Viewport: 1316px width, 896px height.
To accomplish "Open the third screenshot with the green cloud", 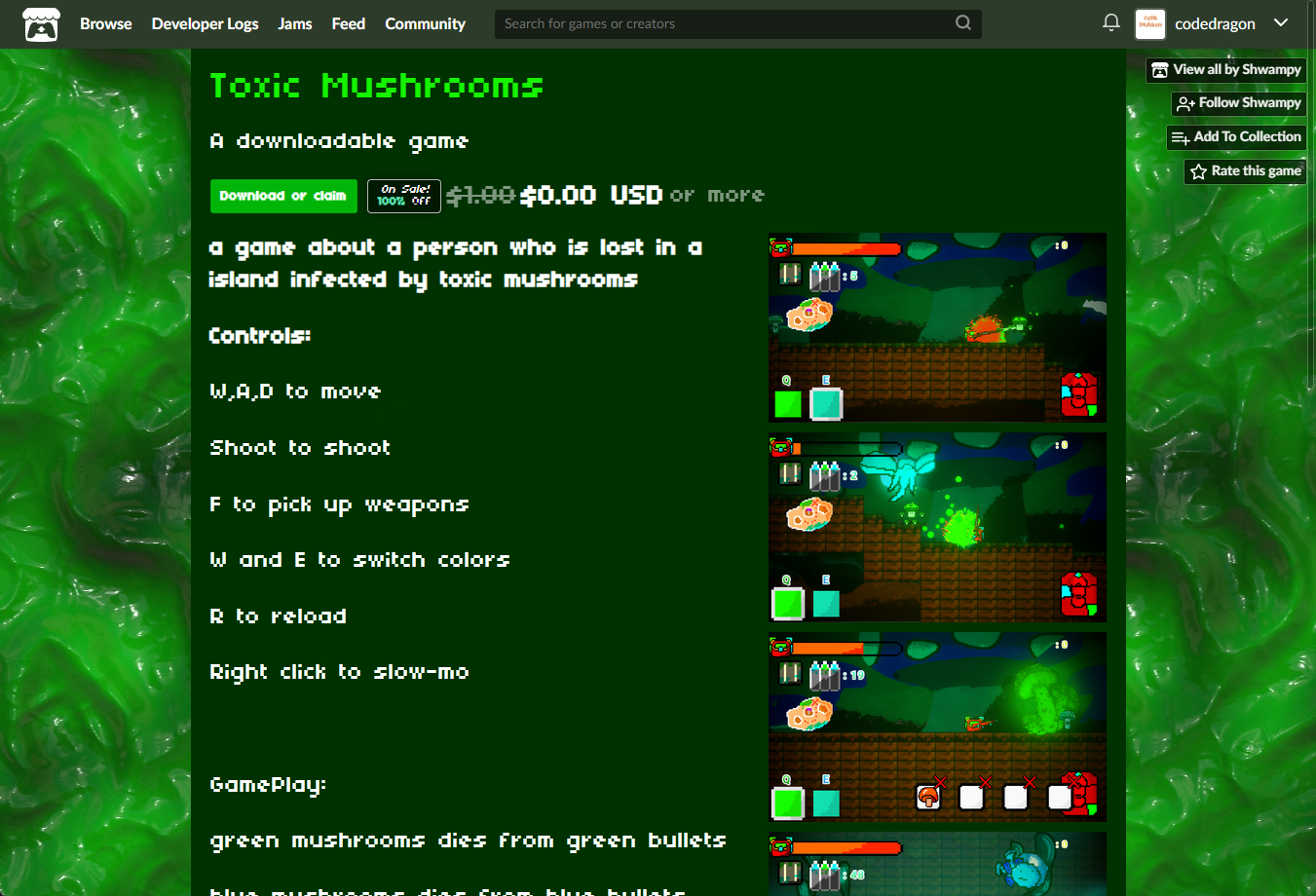I will [937, 727].
